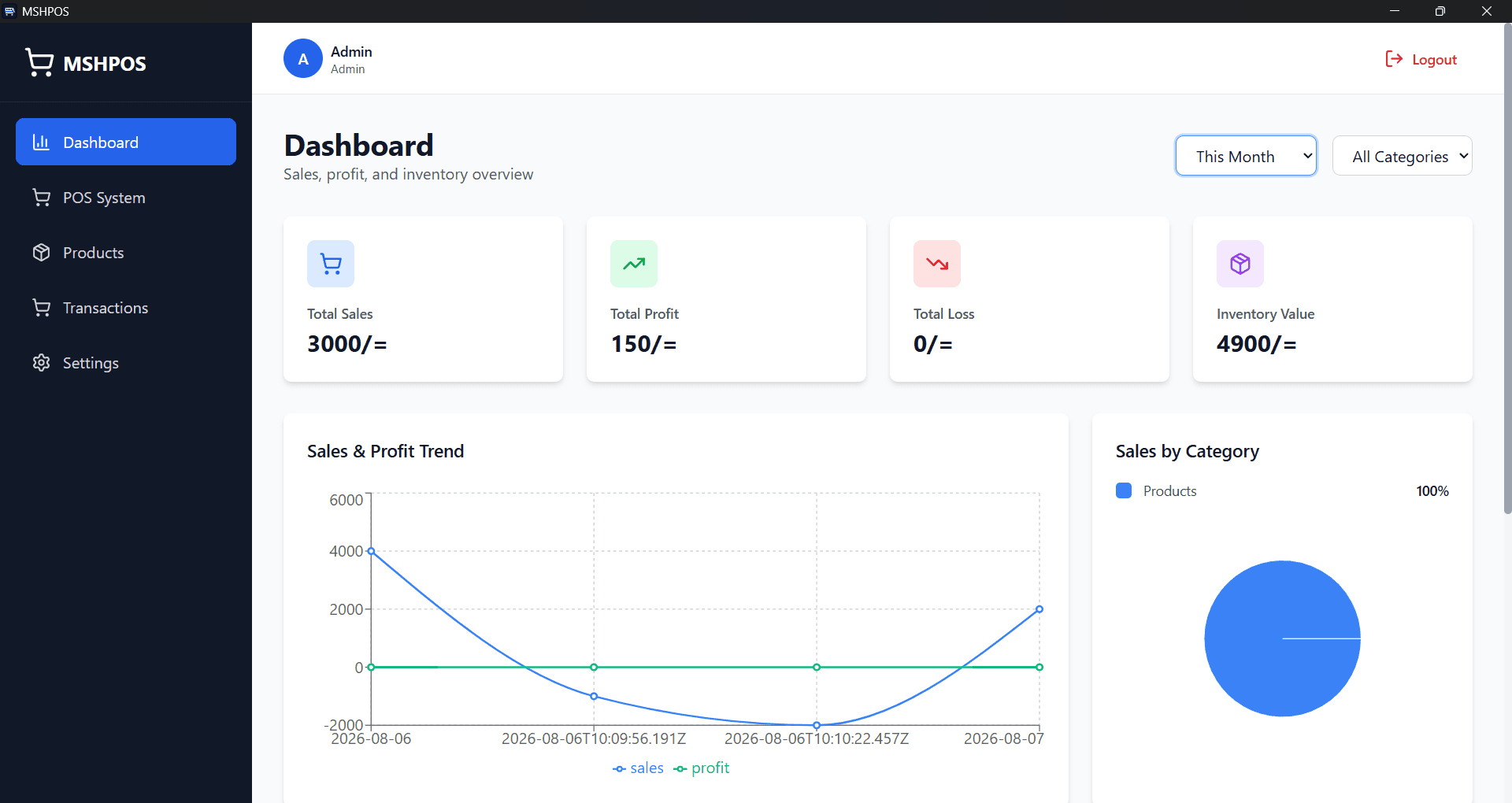Image resolution: width=1512 pixels, height=803 pixels.
Task: Click the Products box icon in sidebar
Action: coord(41,252)
